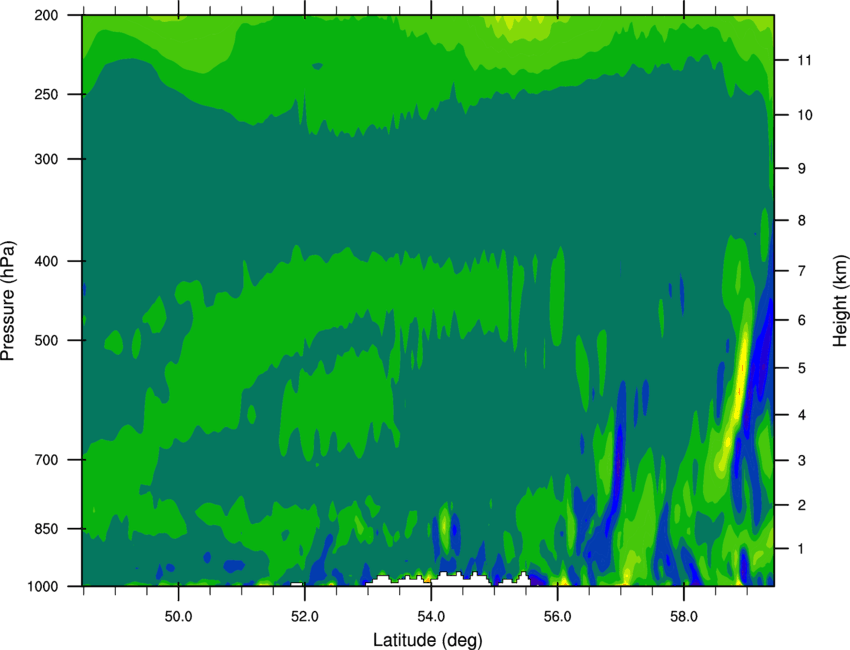Screen dimensions: 850x650
Task: Click the Pressure (hPa) axis title
Action: pos(8,300)
